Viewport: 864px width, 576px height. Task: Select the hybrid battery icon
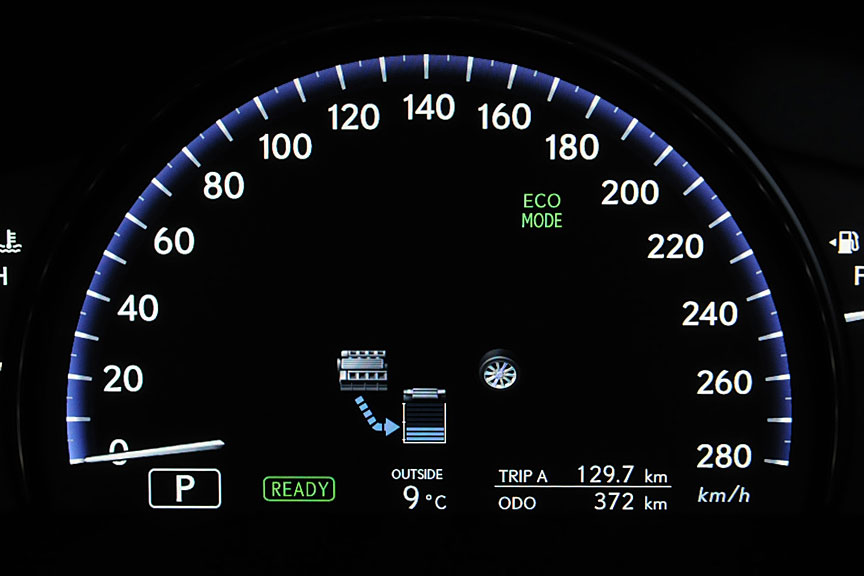pyautogui.click(x=424, y=416)
